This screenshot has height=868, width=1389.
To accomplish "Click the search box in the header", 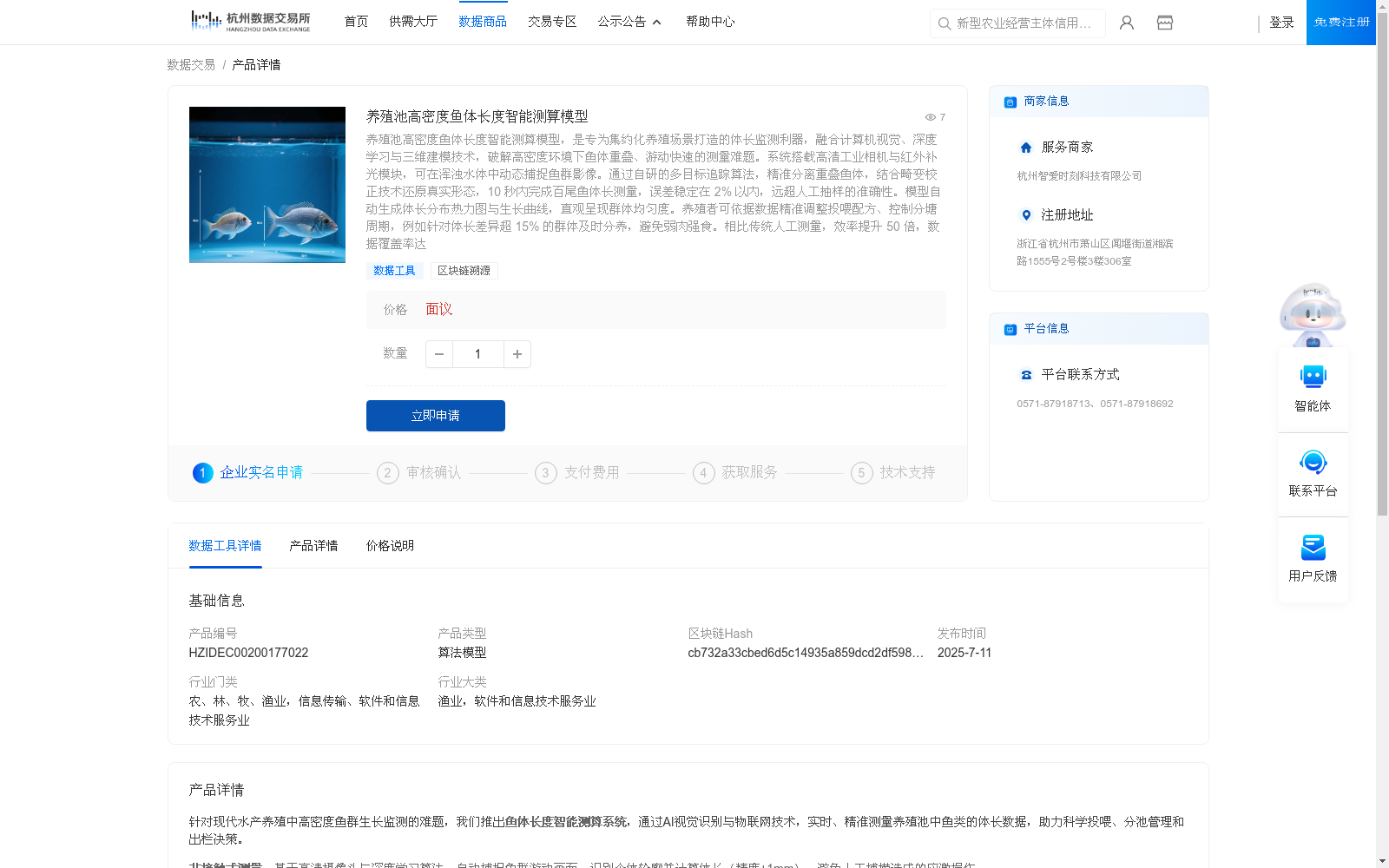I will [x=1017, y=23].
